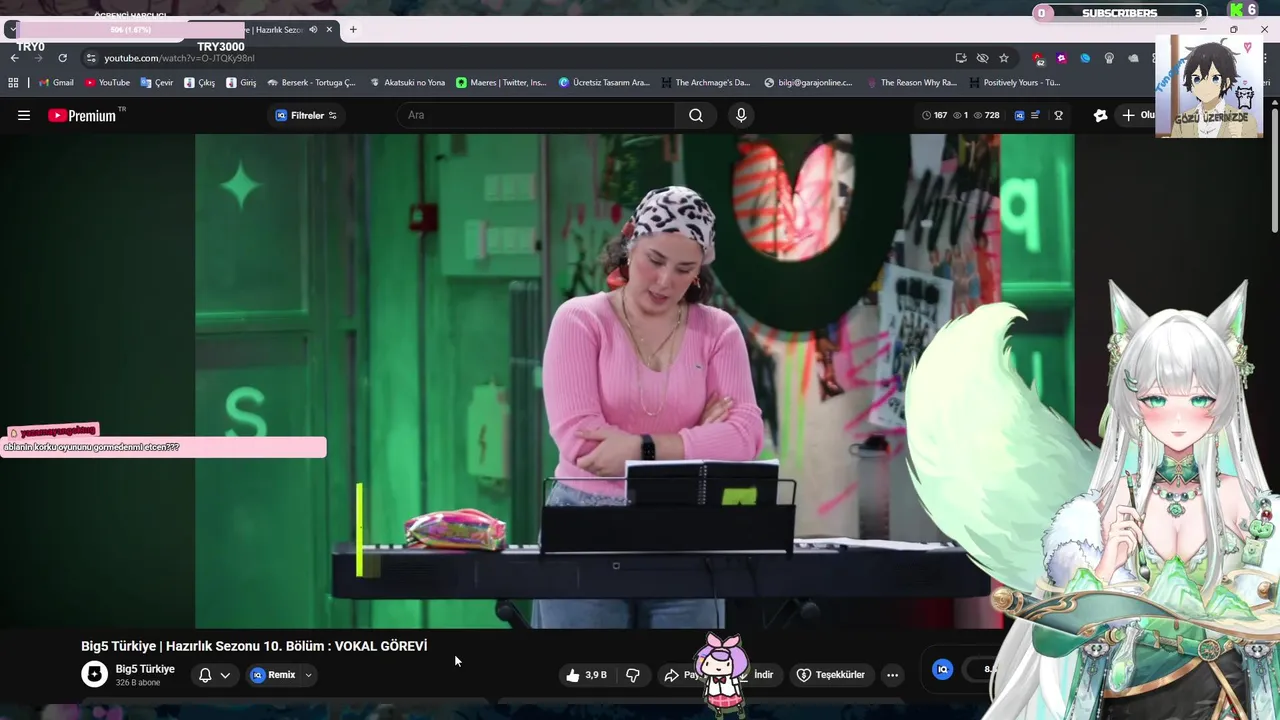Image resolution: width=1280 pixels, height=720 pixels.
Task: Click the Oluştur create button
Action: [x=1138, y=115]
